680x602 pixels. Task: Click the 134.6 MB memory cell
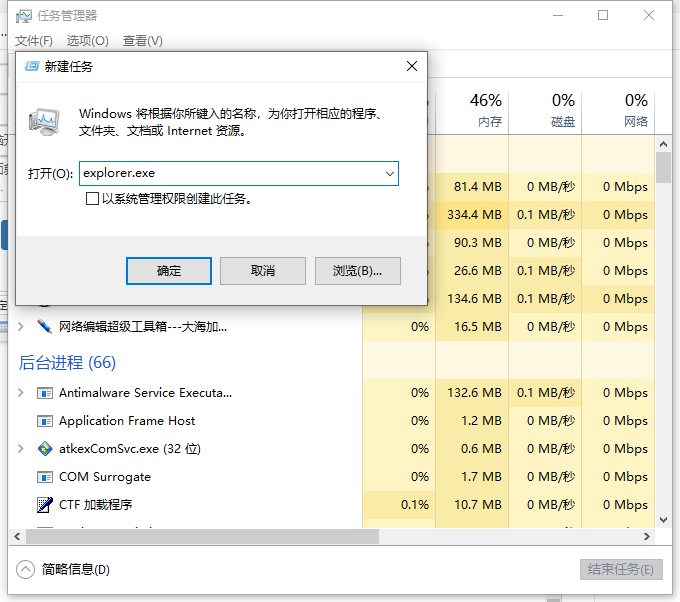click(x=472, y=299)
